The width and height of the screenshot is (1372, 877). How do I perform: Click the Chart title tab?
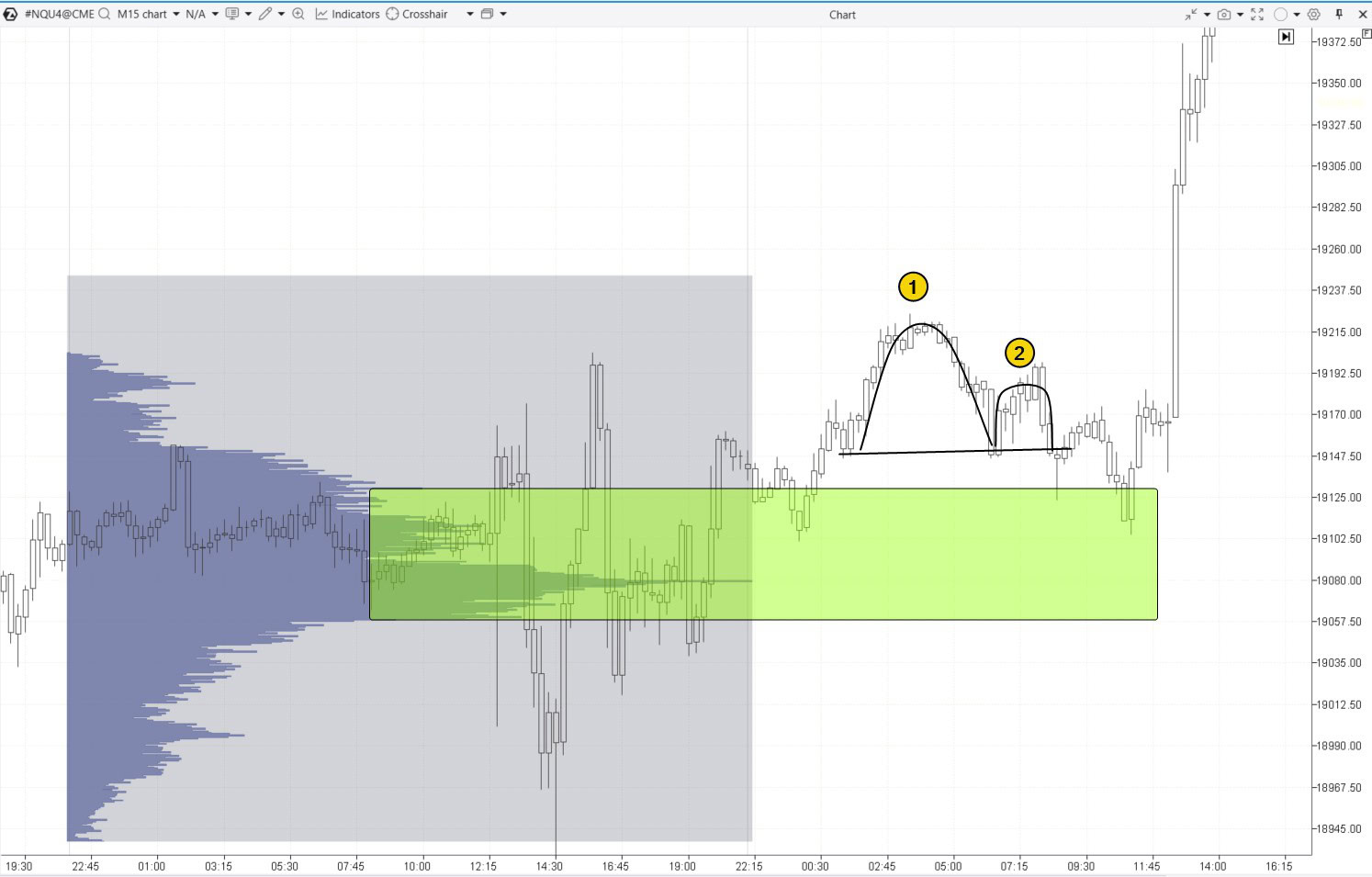click(x=842, y=14)
